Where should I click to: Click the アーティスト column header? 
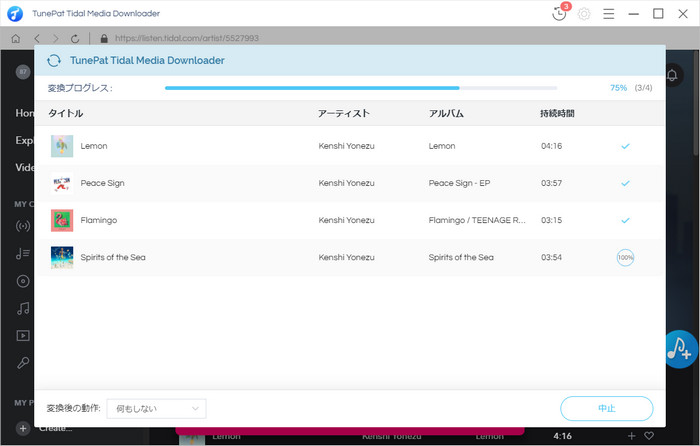pos(344,113)
